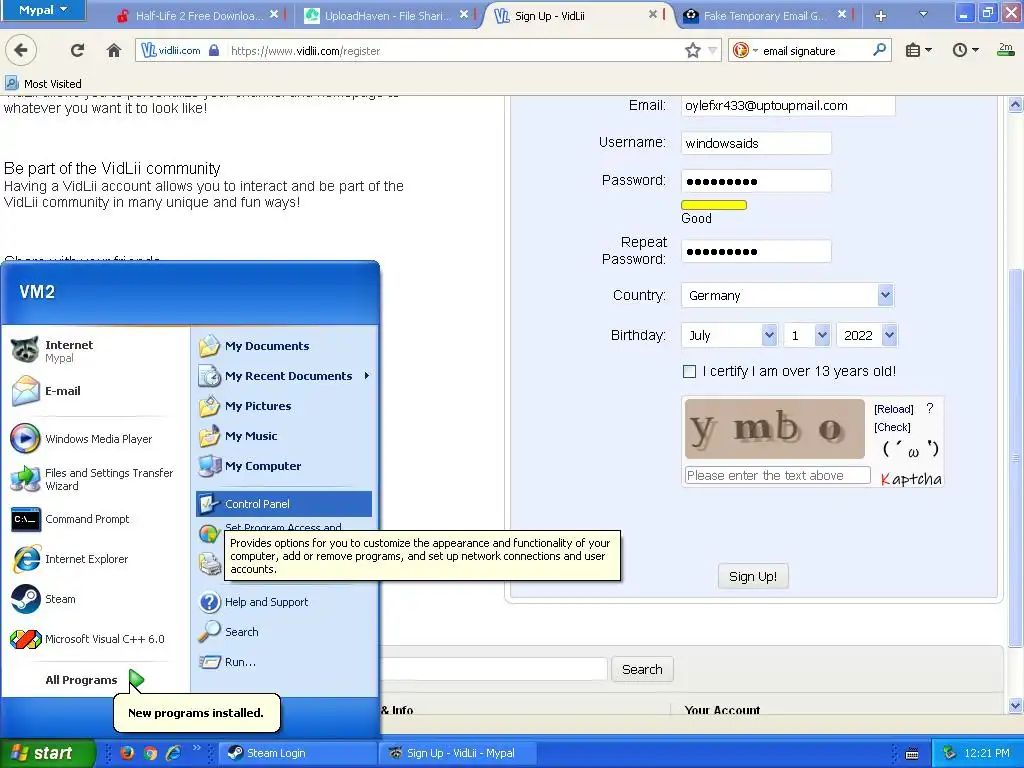Expand All Programs list
Screen dimensions: 1024x768
click(95, 680)
